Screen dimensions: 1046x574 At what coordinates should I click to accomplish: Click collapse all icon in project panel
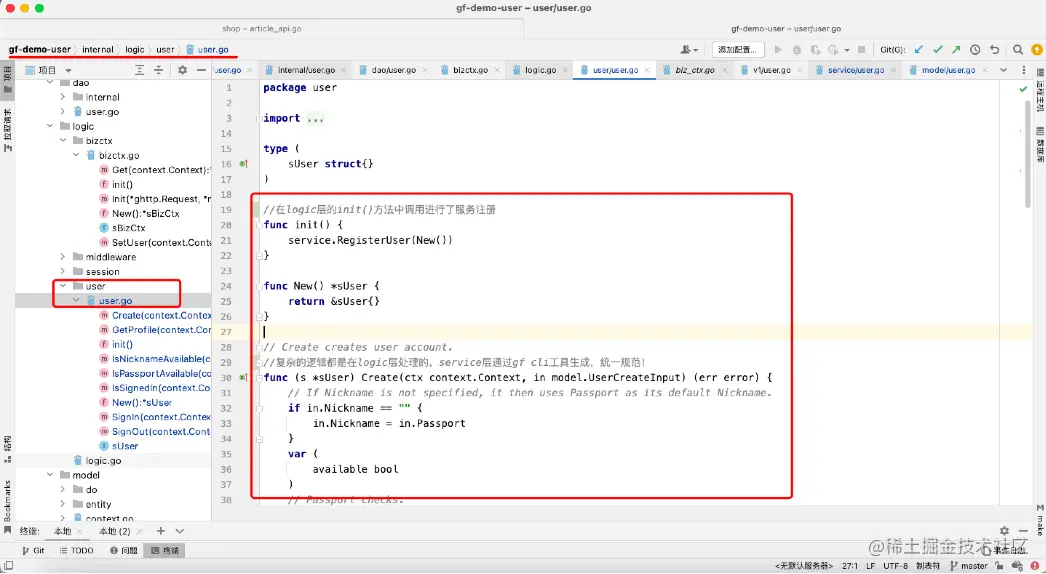[159, 70]
